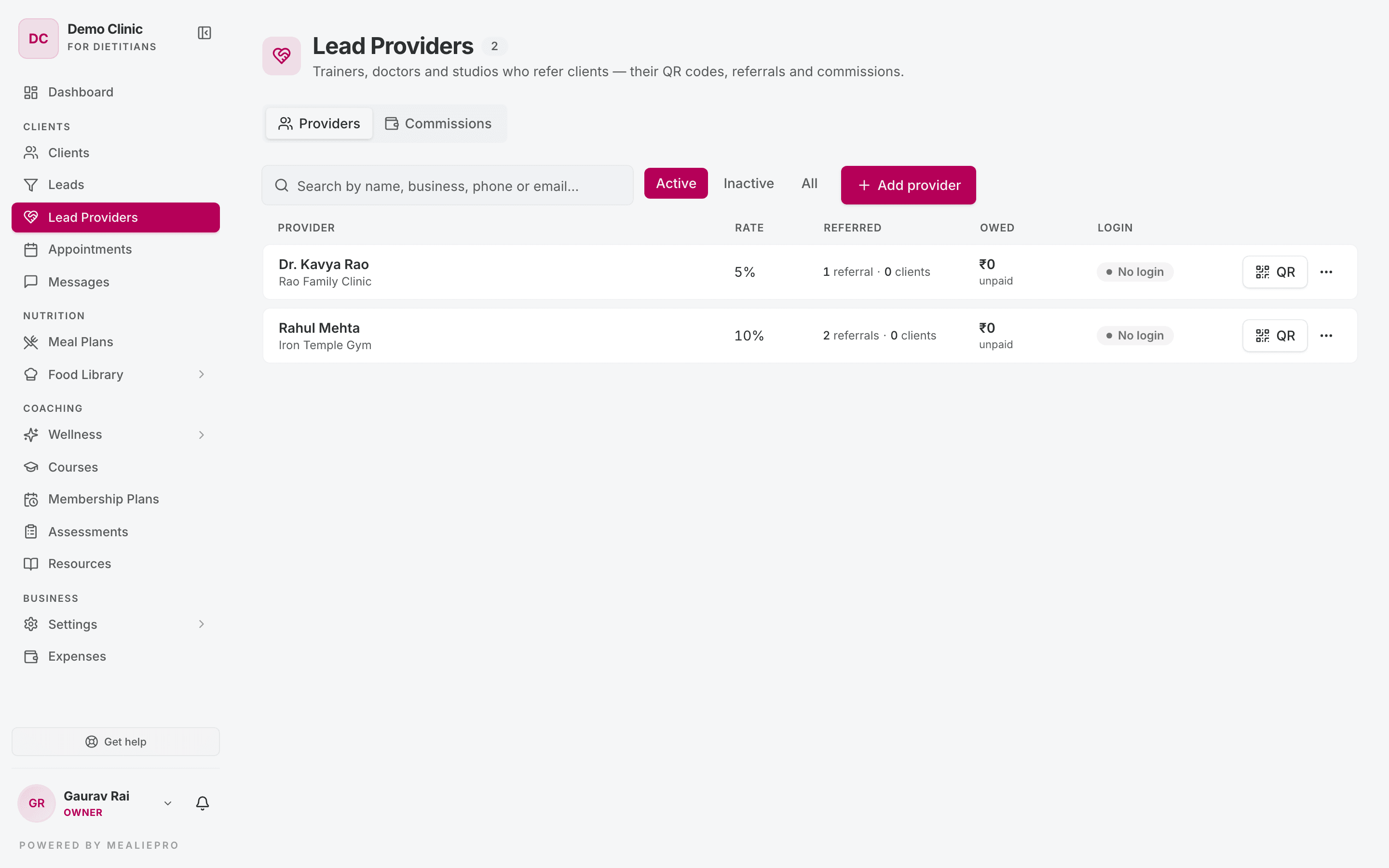This screenshot has width=1389, height=868.
Task: Open Leads funnel item
Action: tap(115, 185)
